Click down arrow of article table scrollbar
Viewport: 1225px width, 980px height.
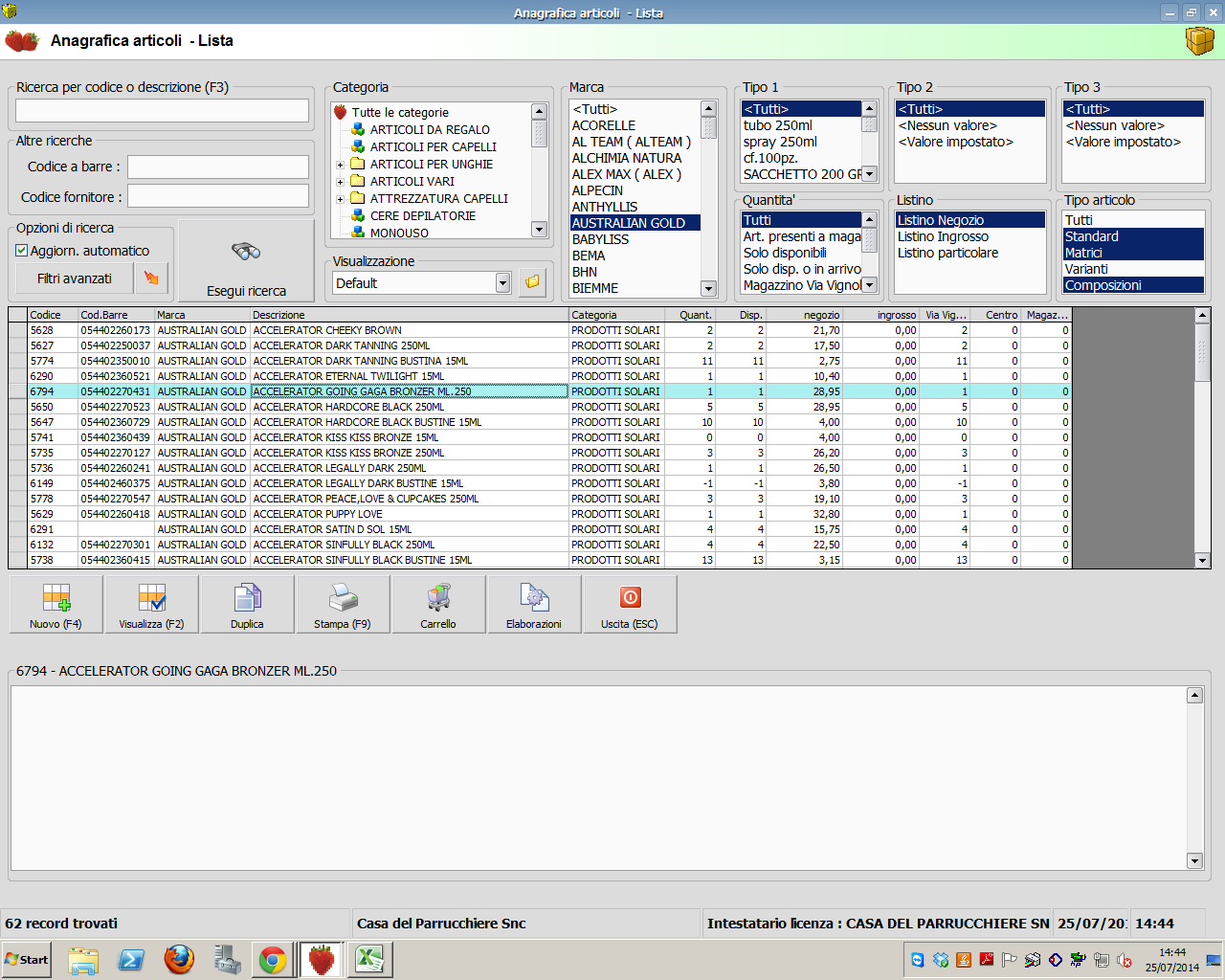click(1203, 561)
